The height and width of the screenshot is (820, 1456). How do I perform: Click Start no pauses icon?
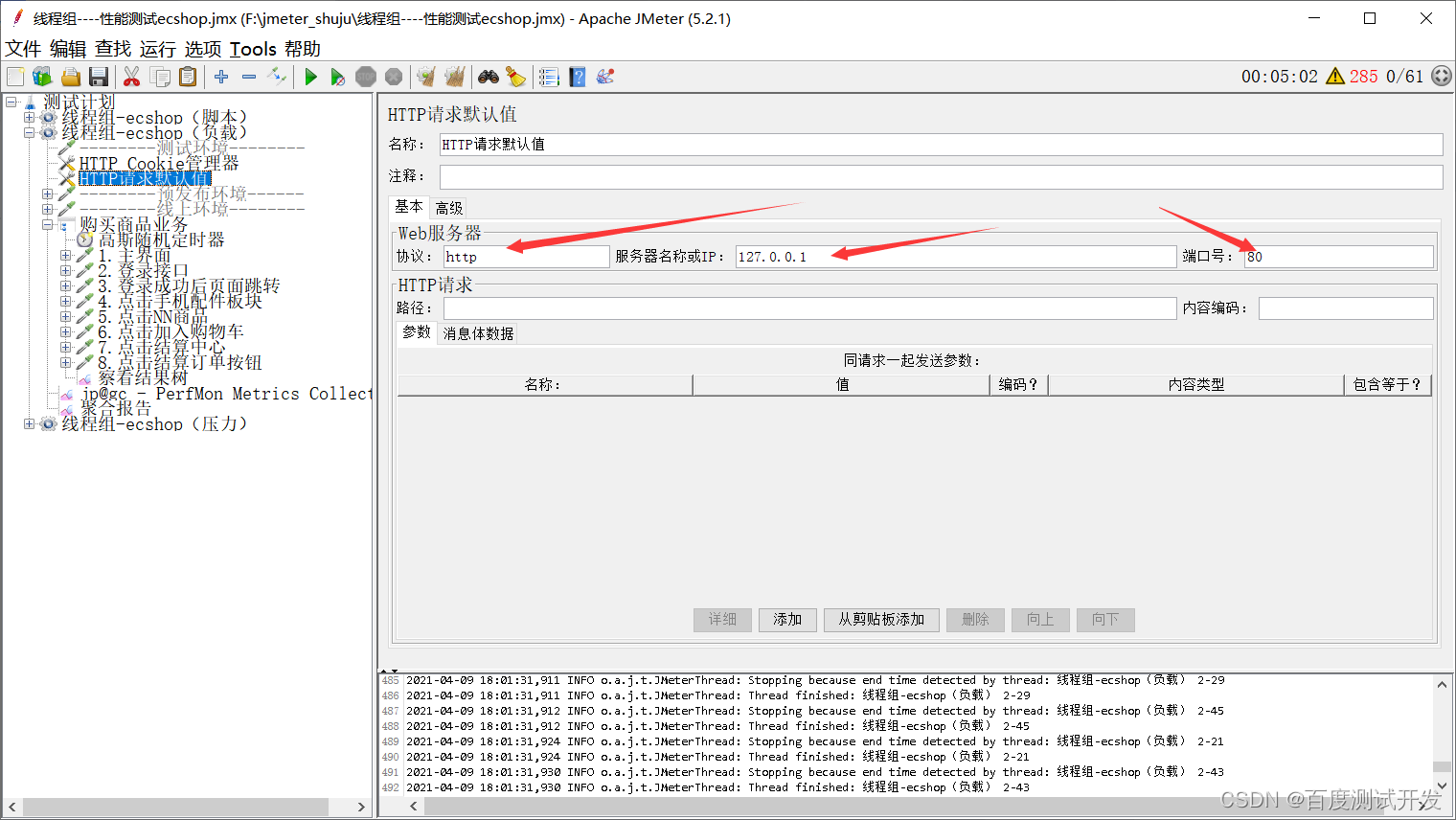pyautogui.click(x=337, y=77)
